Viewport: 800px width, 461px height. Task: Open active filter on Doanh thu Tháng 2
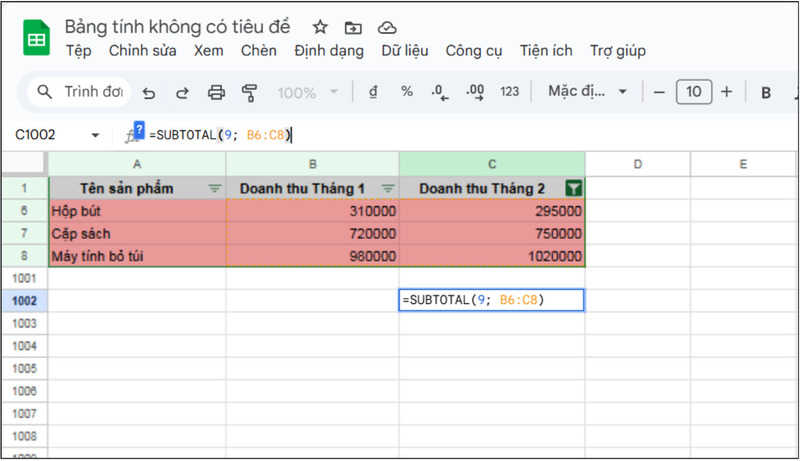tap(574, 188)
